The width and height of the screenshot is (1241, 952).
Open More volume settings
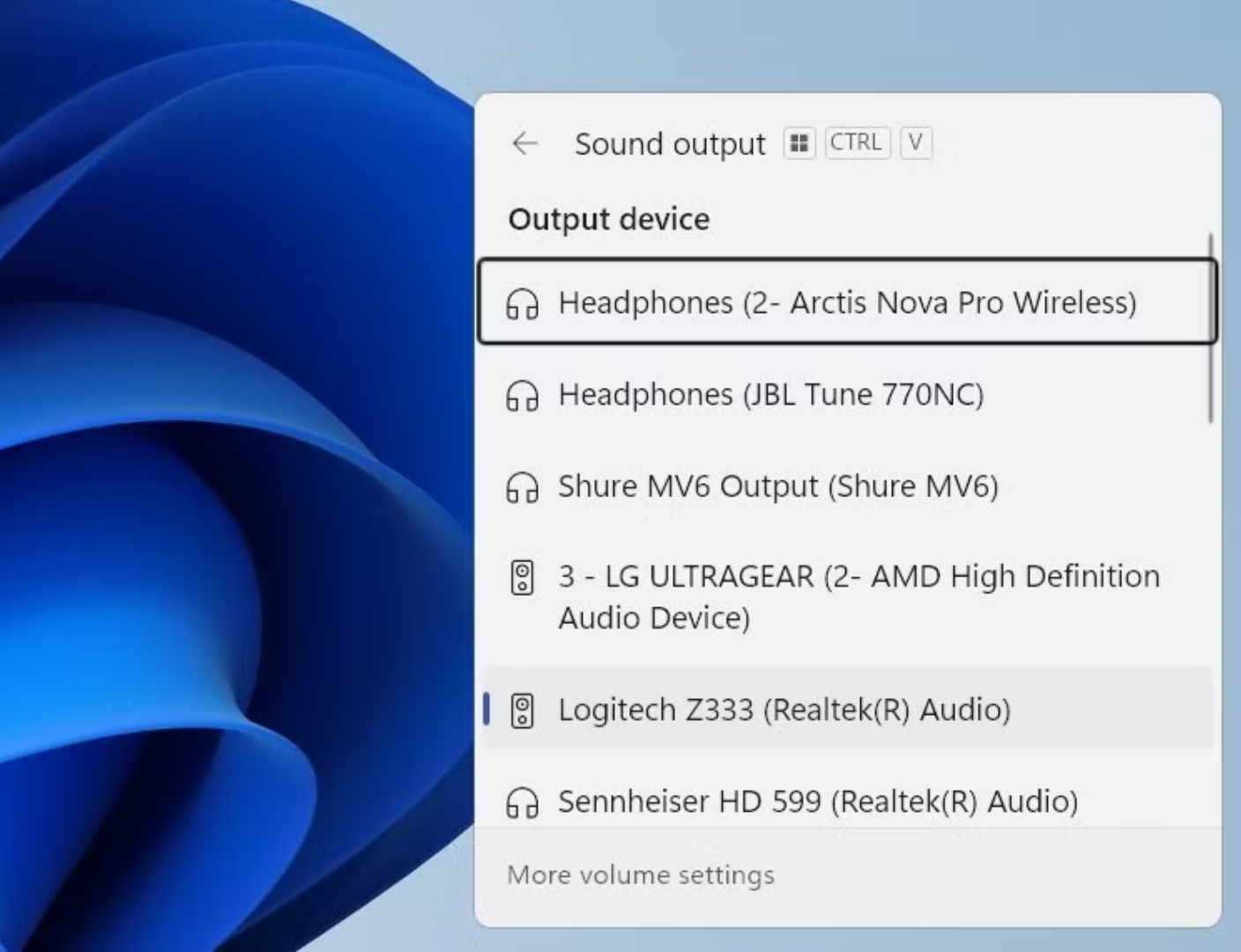(x=641, y=874)
